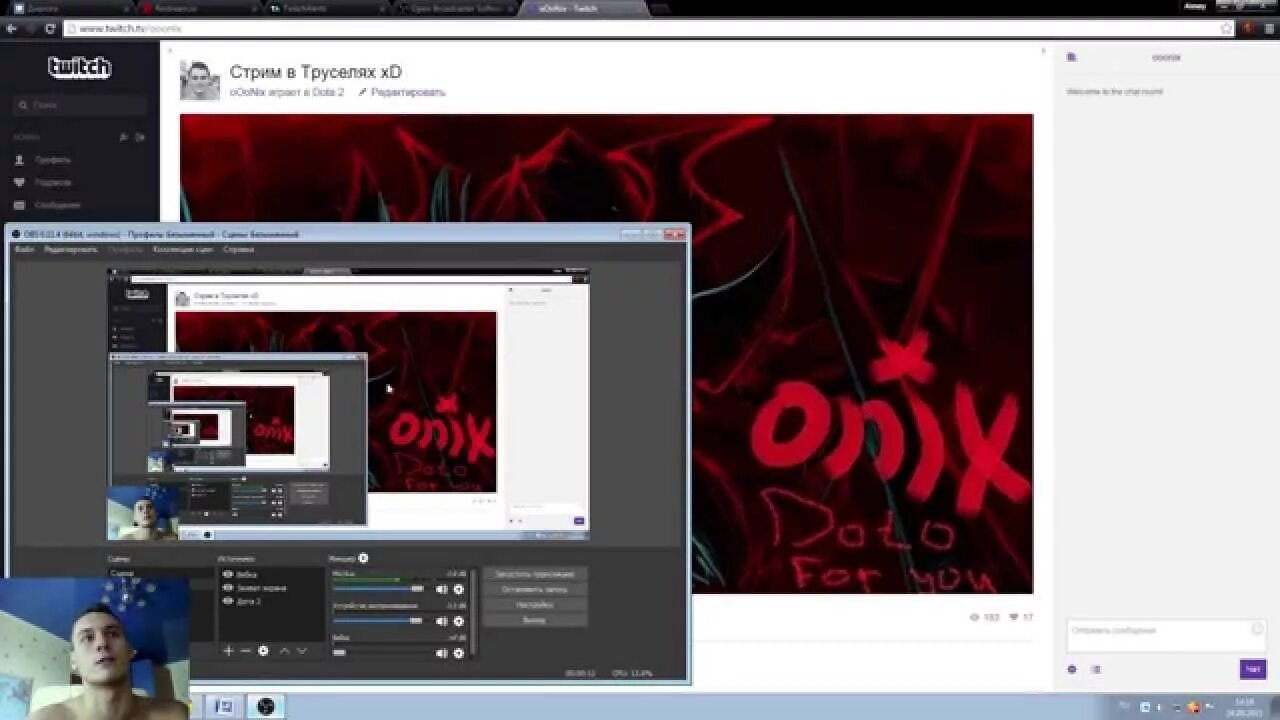
Task: Open the Edit menu in OBS
Action: [70, 250]
